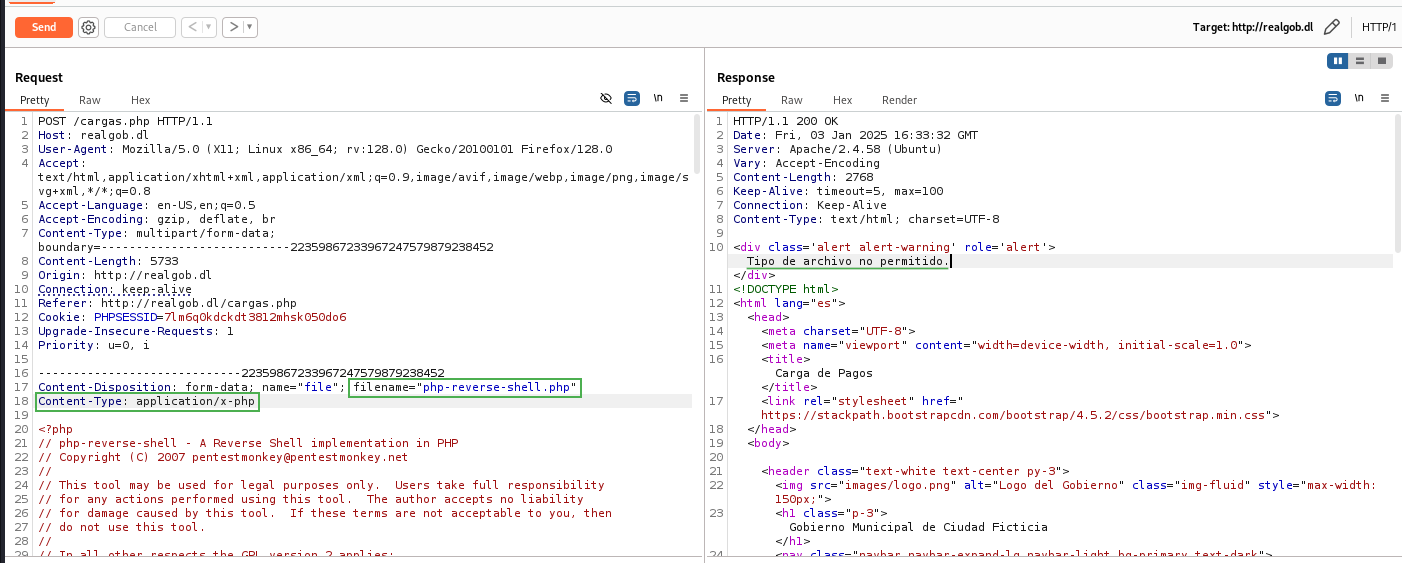Click the Accept-Language header line
Viewport: 1402px width, 563px height.
(x=146, y=205)
